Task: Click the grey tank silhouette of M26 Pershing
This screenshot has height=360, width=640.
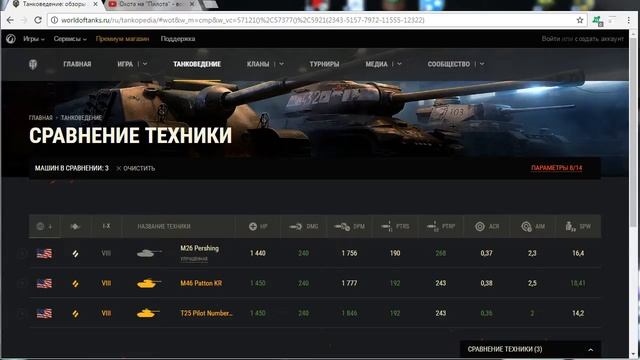Action: pos(149,253)
